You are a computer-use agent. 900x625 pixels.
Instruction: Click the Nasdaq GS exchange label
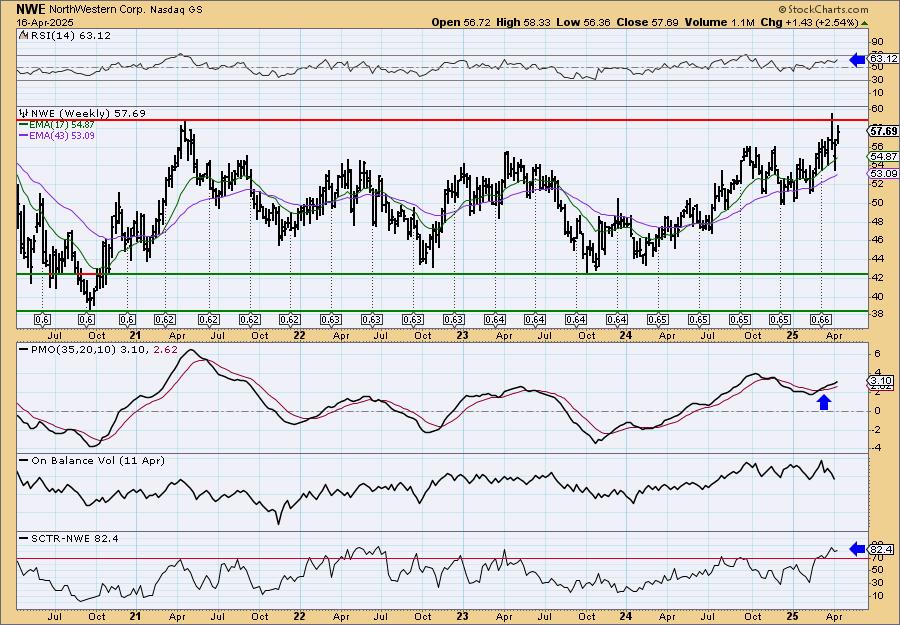pos(177,10)
